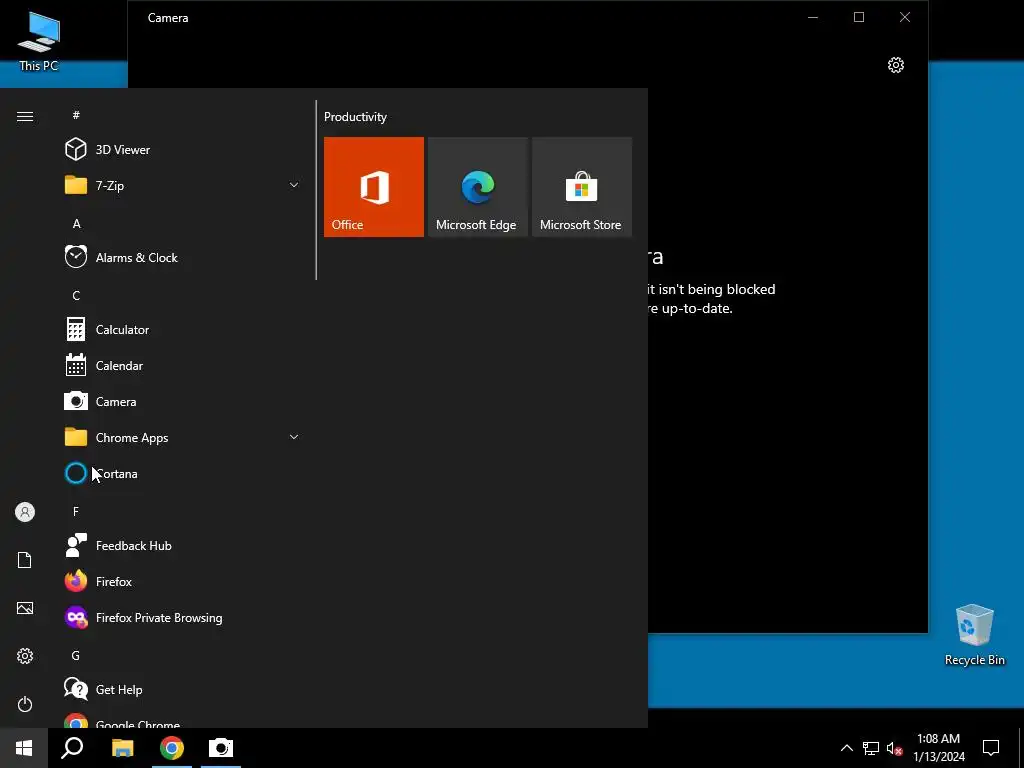Open the Office tile

374,187
